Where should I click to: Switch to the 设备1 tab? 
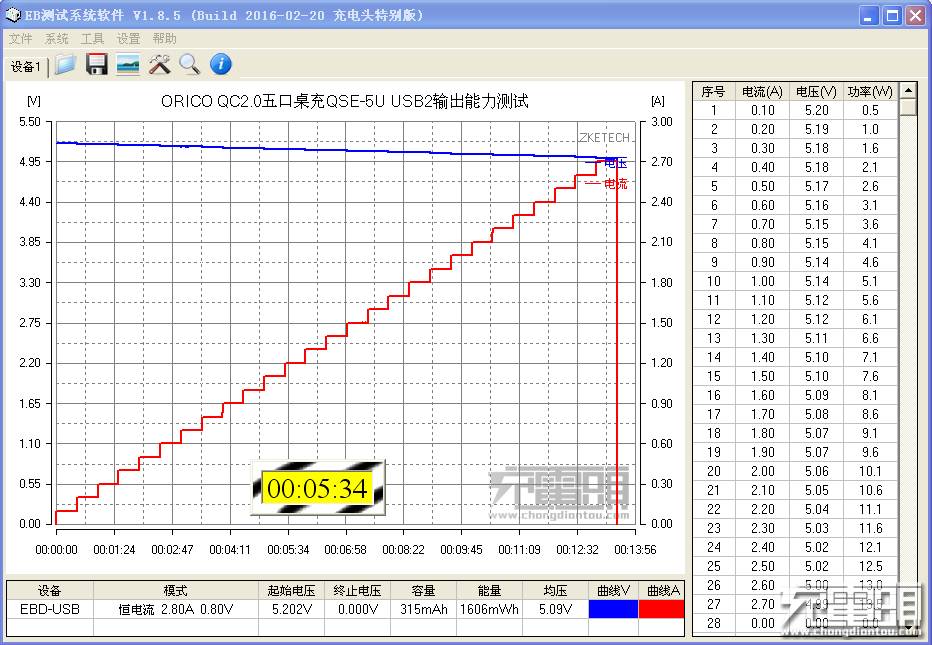[26, 67]
